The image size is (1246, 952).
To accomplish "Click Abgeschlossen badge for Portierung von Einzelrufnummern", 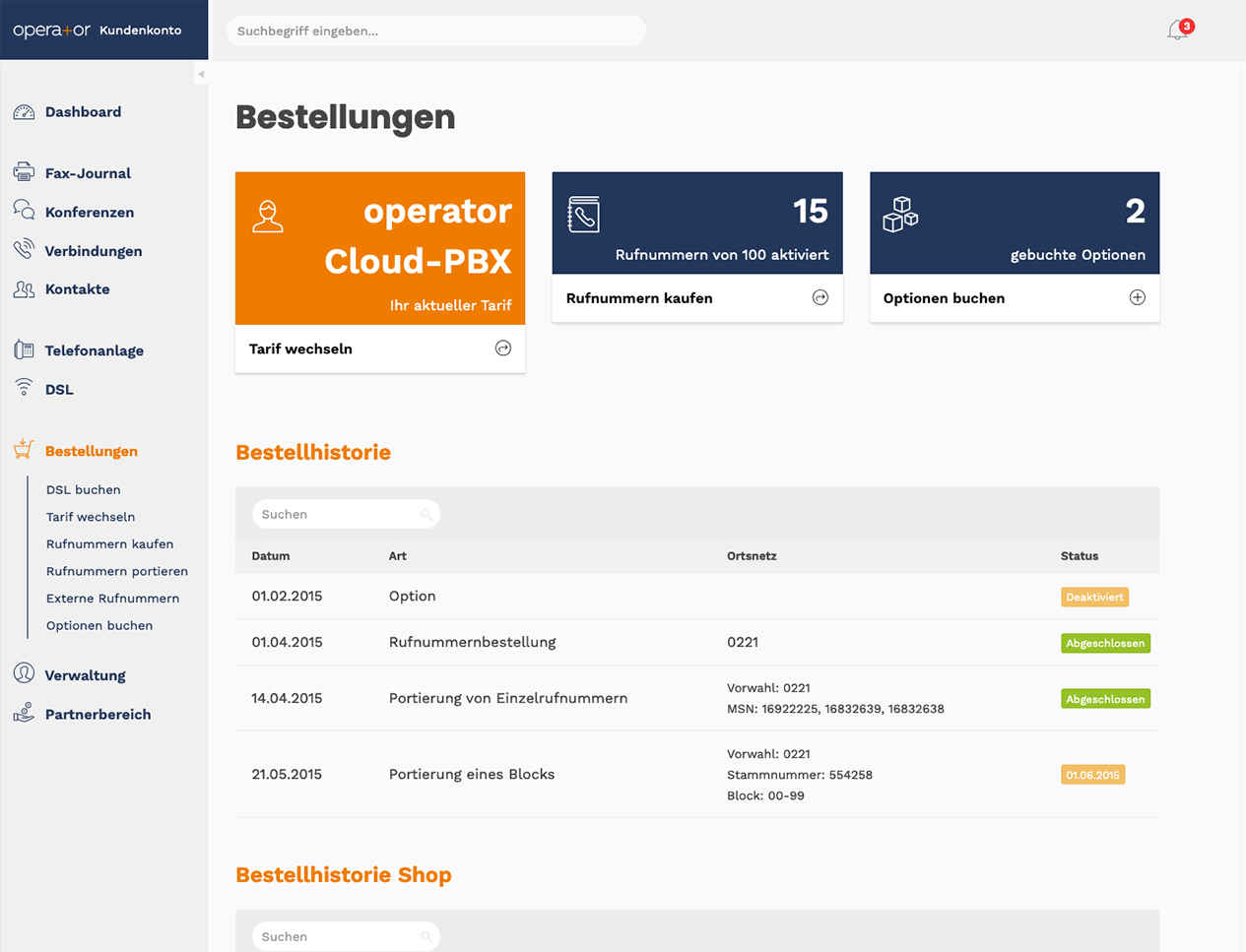I will click(1105, 699).
